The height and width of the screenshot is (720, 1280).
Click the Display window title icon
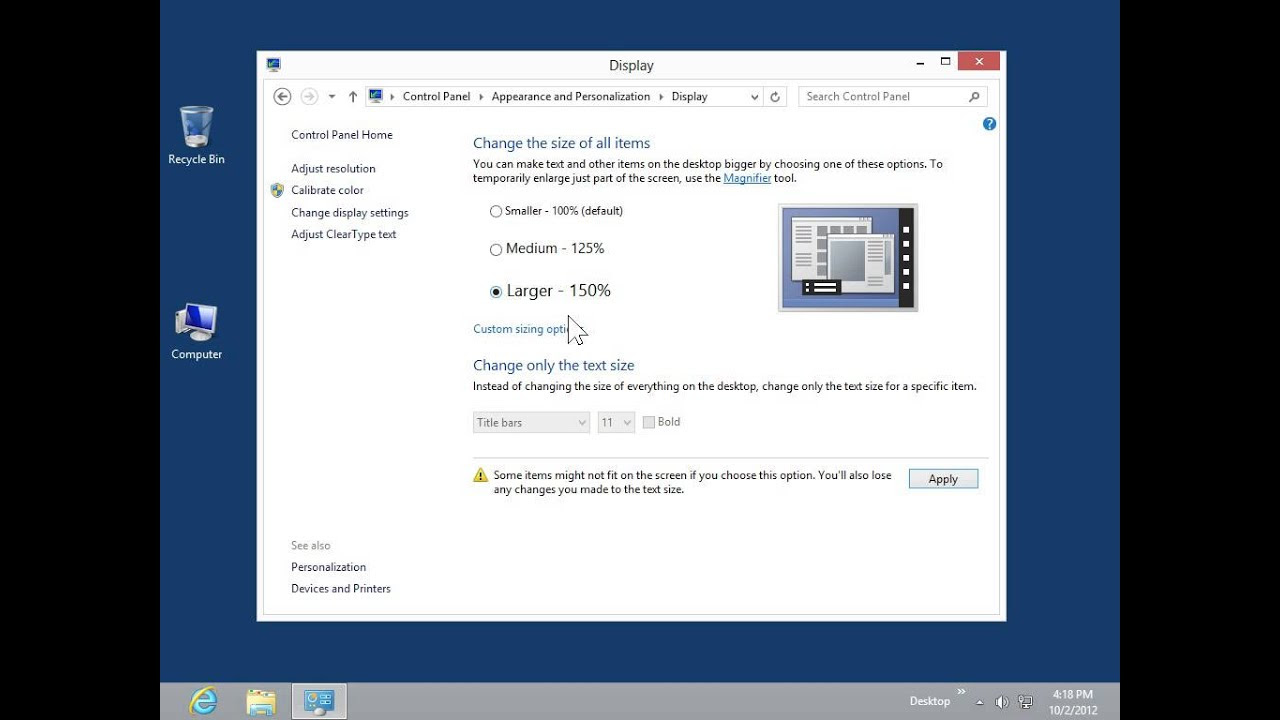point(273,64)
